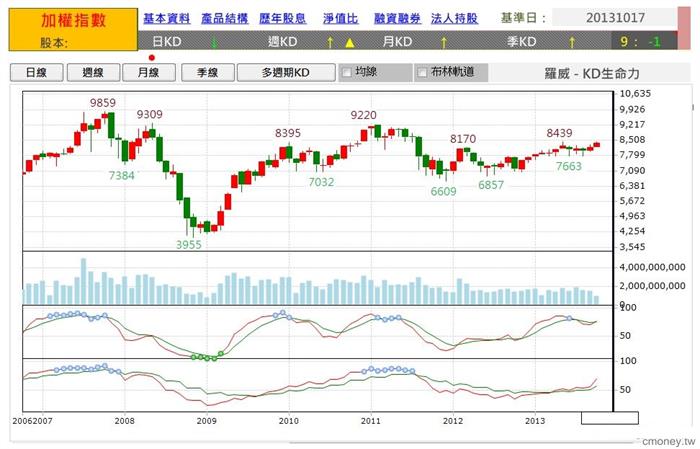Click the 基準日 date field 20131017
The height and width of the screenshot is (449, 700).
point(615,18)
